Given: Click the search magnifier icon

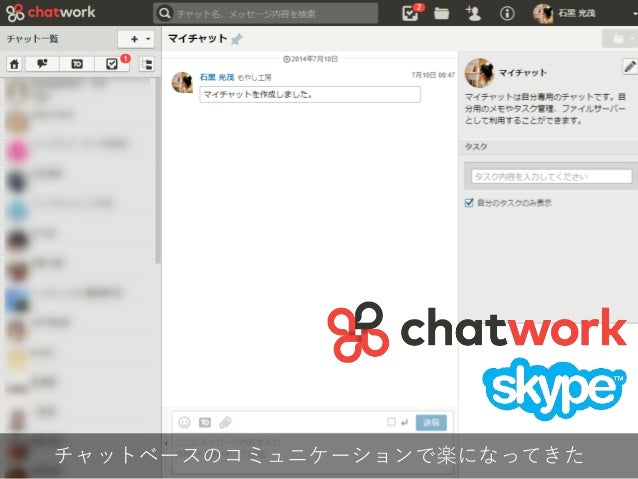Looking at the screenshot, I should pyautogui.click(x=164, y=13).
